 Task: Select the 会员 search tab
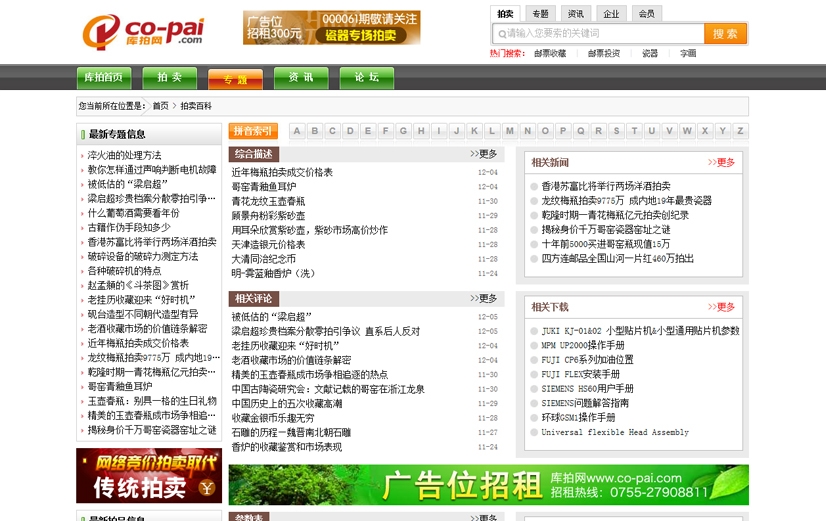pyautogui.click(x=646, y=14)
